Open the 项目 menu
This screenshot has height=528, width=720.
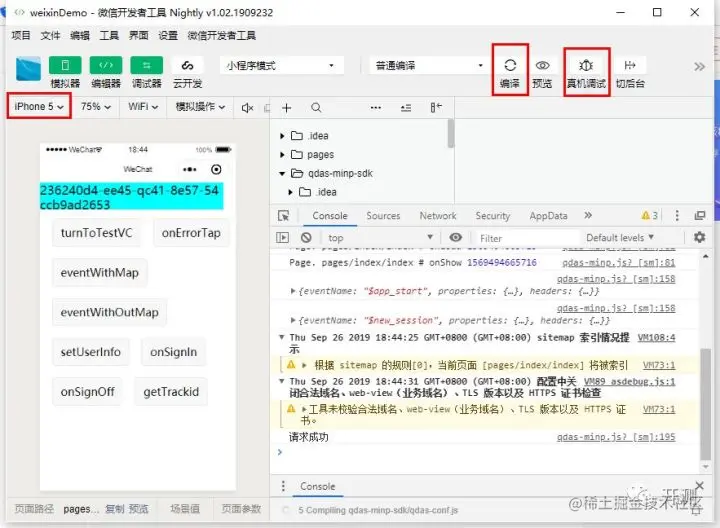tap(21, 35)
